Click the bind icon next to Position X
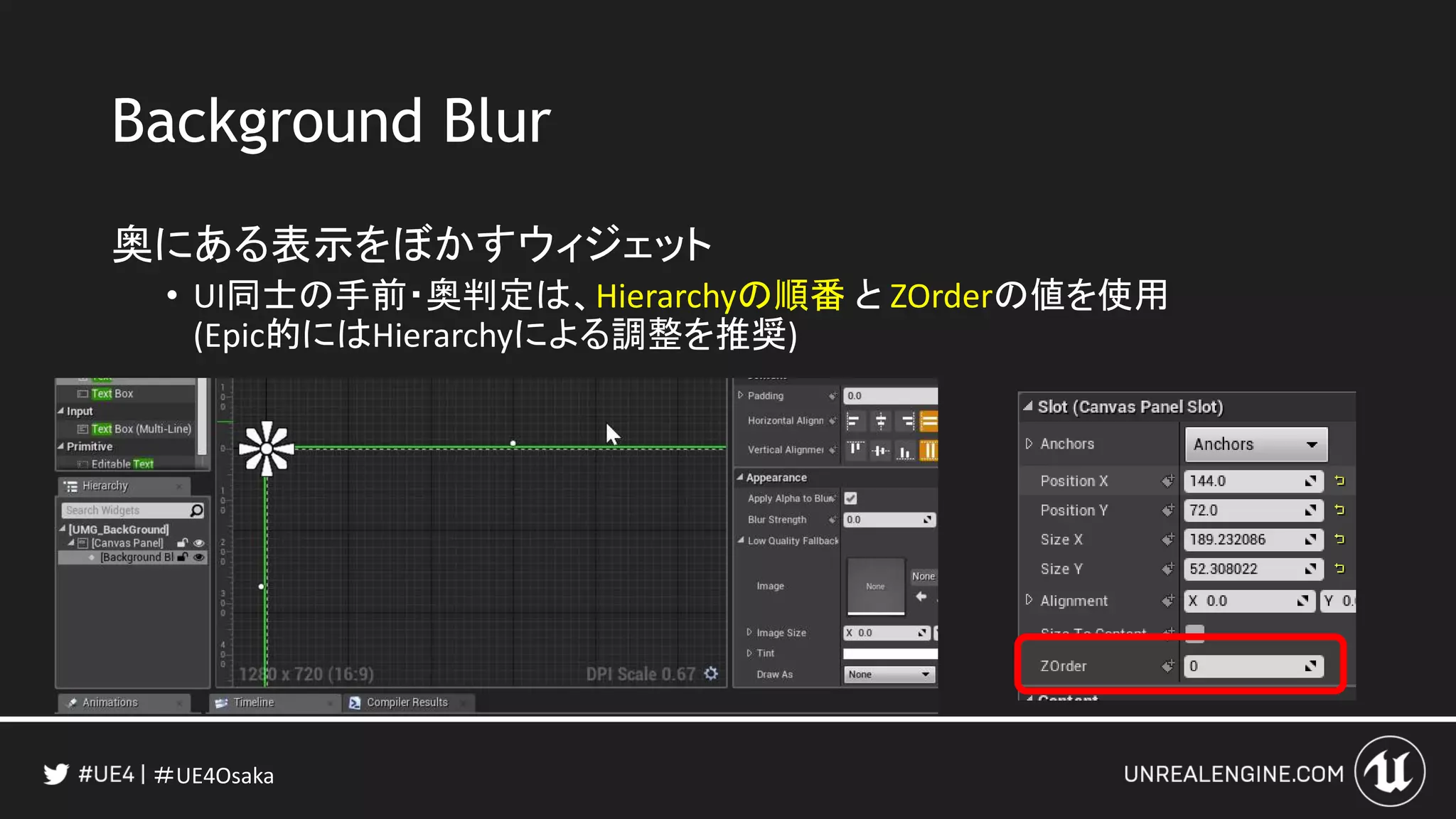 1167,481
